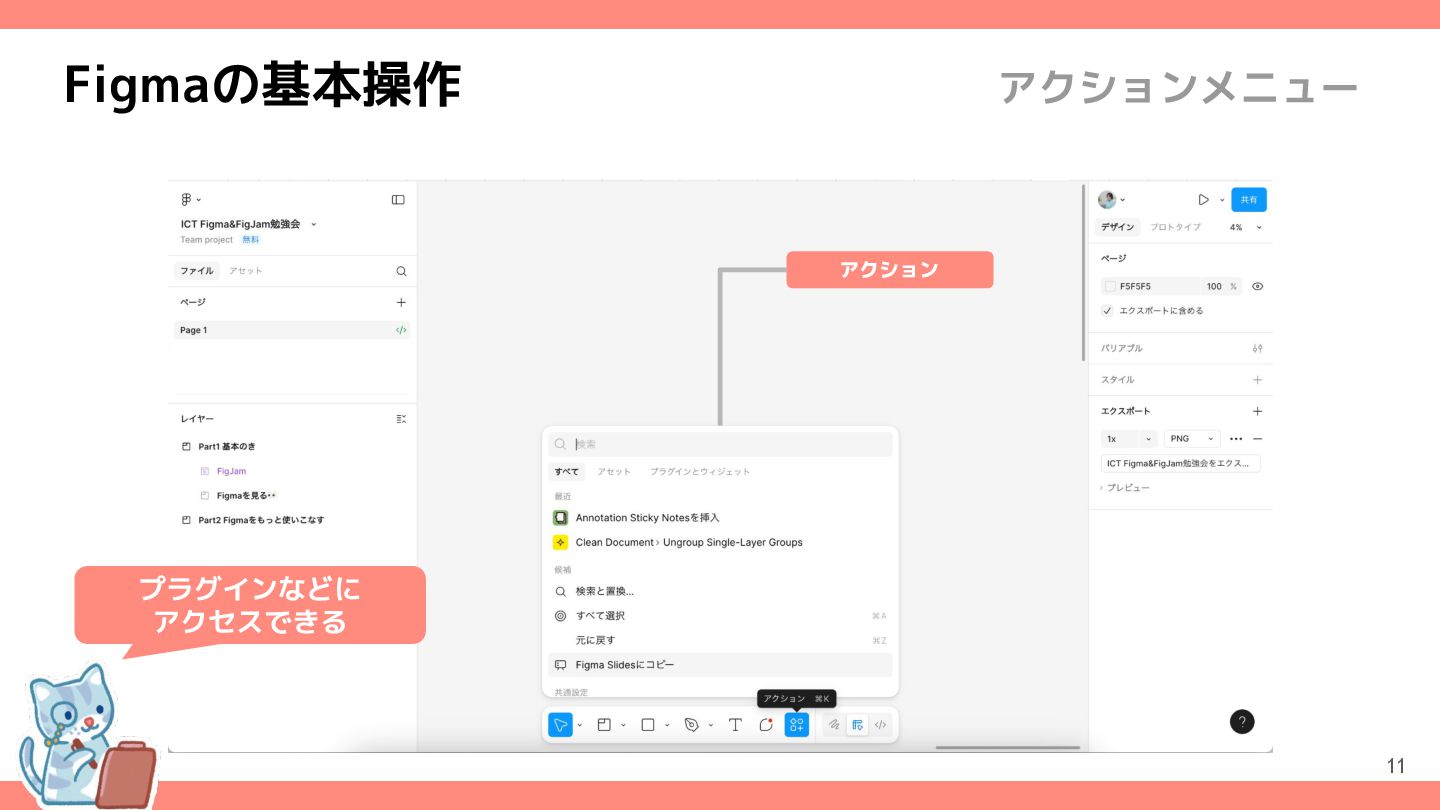This screenshot has height=810, width=1440.
Task: Open the バリアブル variables settings icon
Action: tap(1257, 348)
